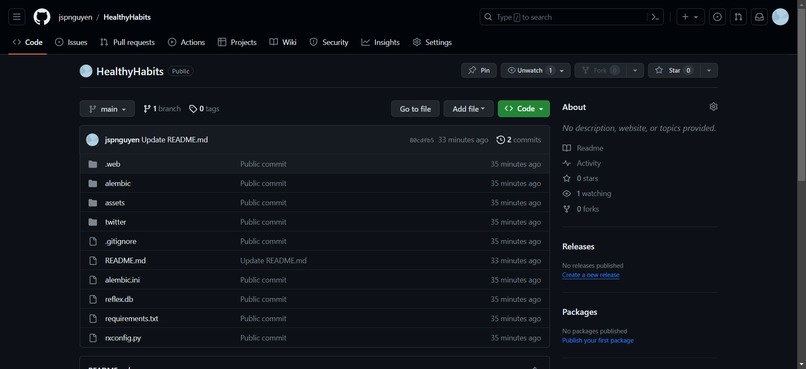Click in the search input field

571,17
